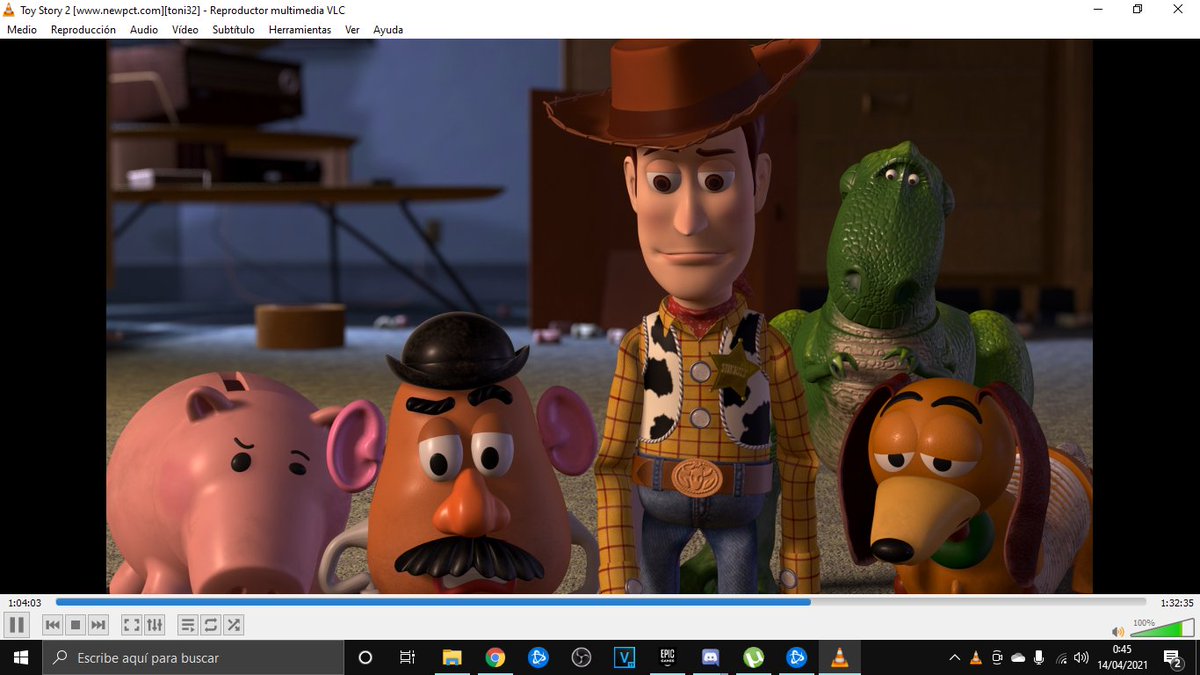Image resolution: width=1200 pixels, height=675 pixels.
Task: Open the Reproducción menu
Action: click(x=83, y=30)
